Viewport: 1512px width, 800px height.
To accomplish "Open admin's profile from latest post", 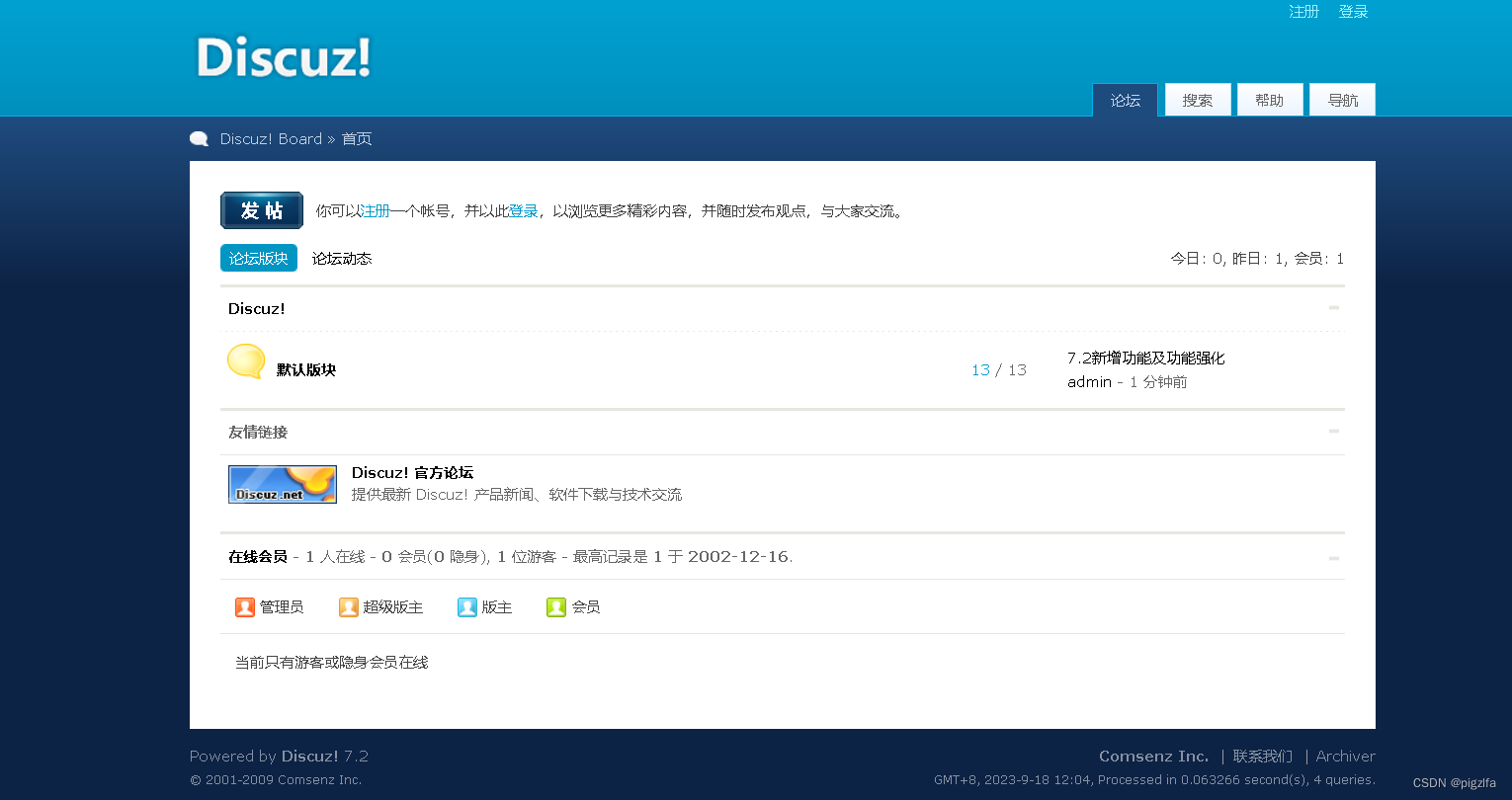I will click(x=1088, y=381).
